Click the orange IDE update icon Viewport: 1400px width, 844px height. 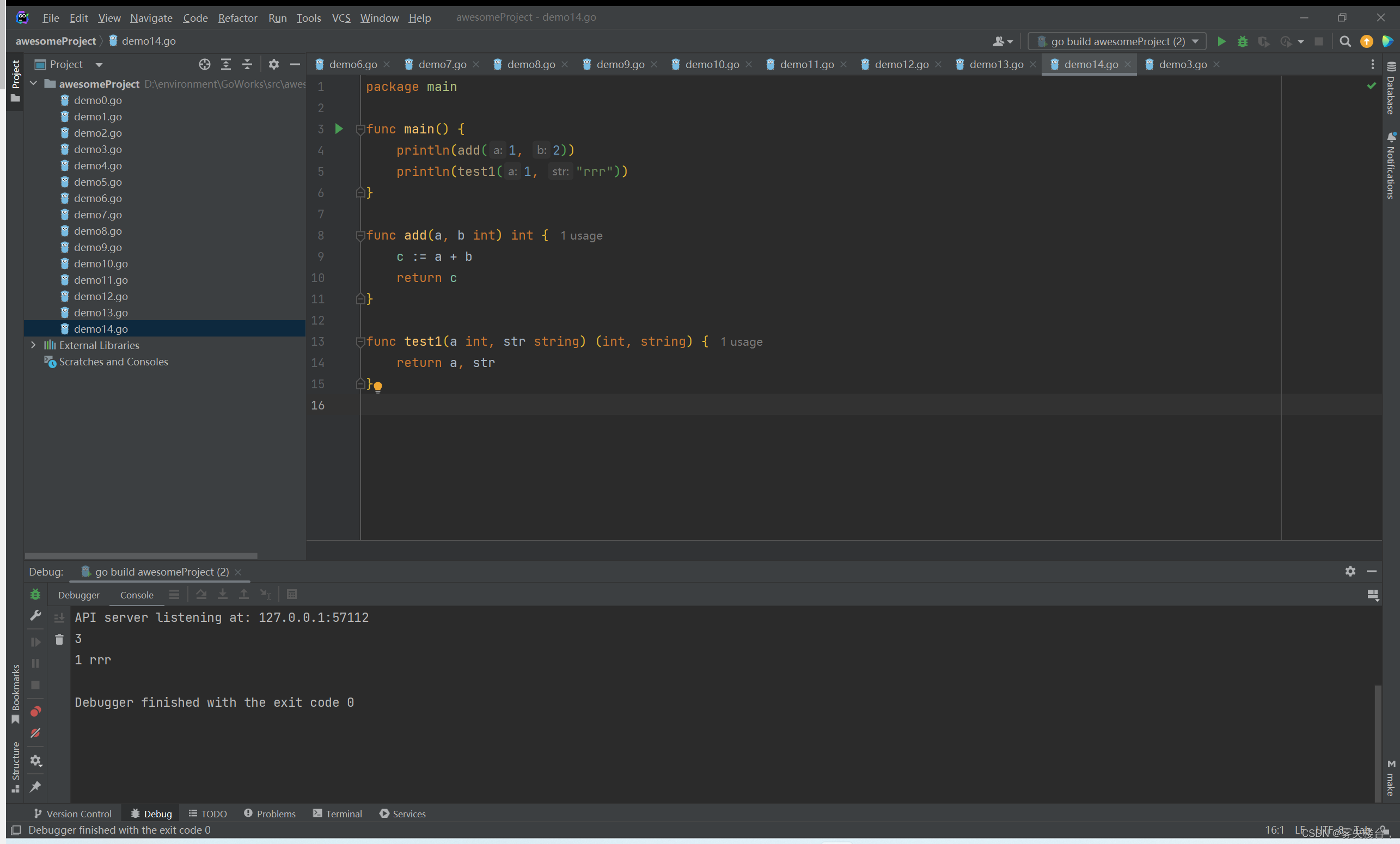pos(1366,41)
